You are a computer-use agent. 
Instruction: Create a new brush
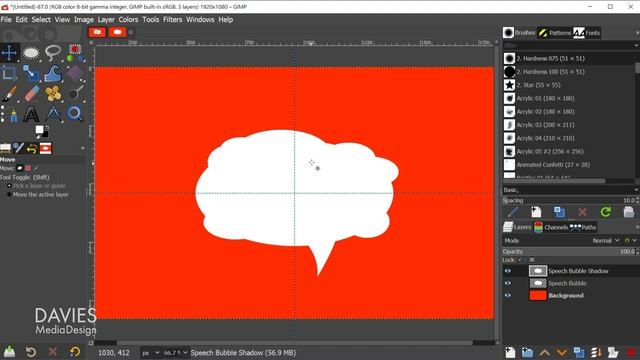pyautogui.click(x=536, y=212)
